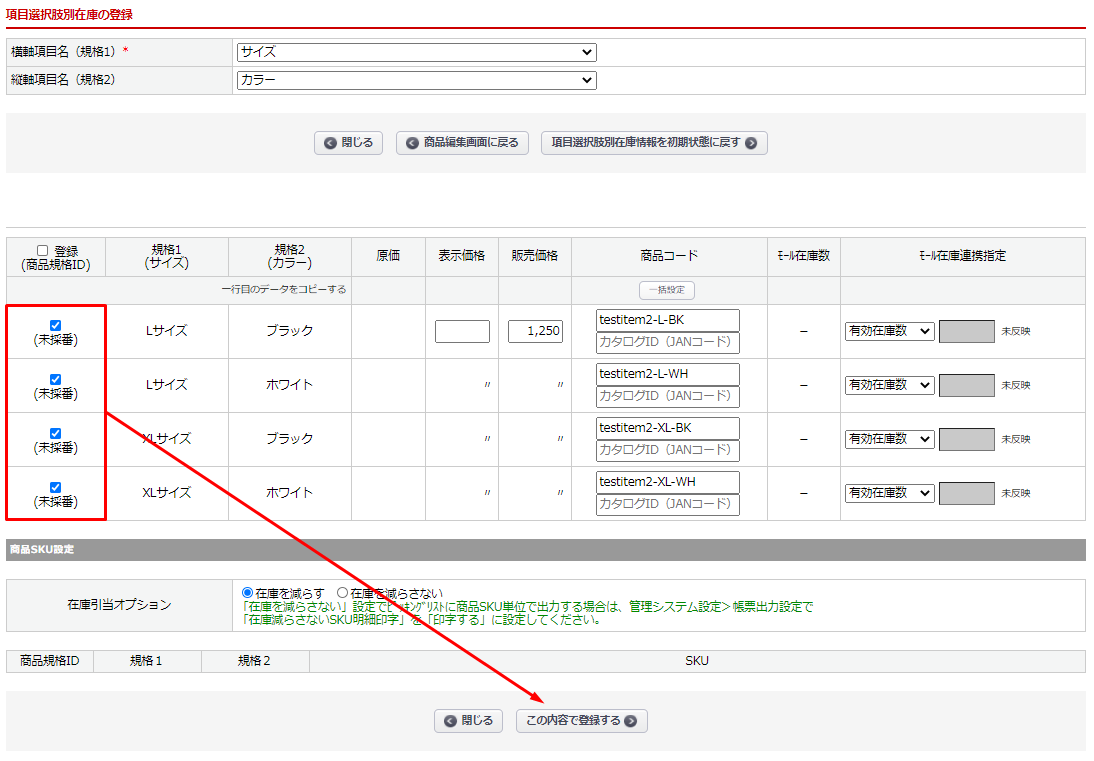Image resolution: width=1094 pixels, height=761 pixels.
Task: Click the 表示価格 input for Lサイズ ブラック
Action: pos(462,331)
